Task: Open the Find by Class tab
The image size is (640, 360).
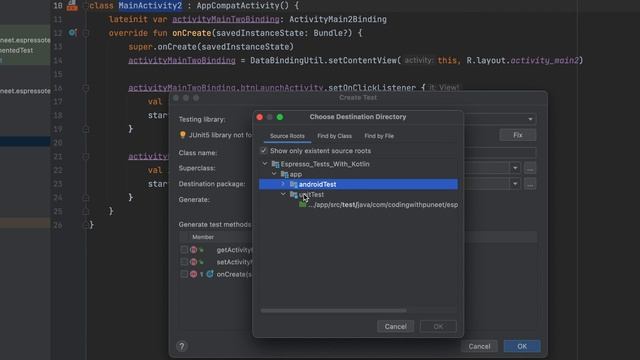Action: (334, 136)
